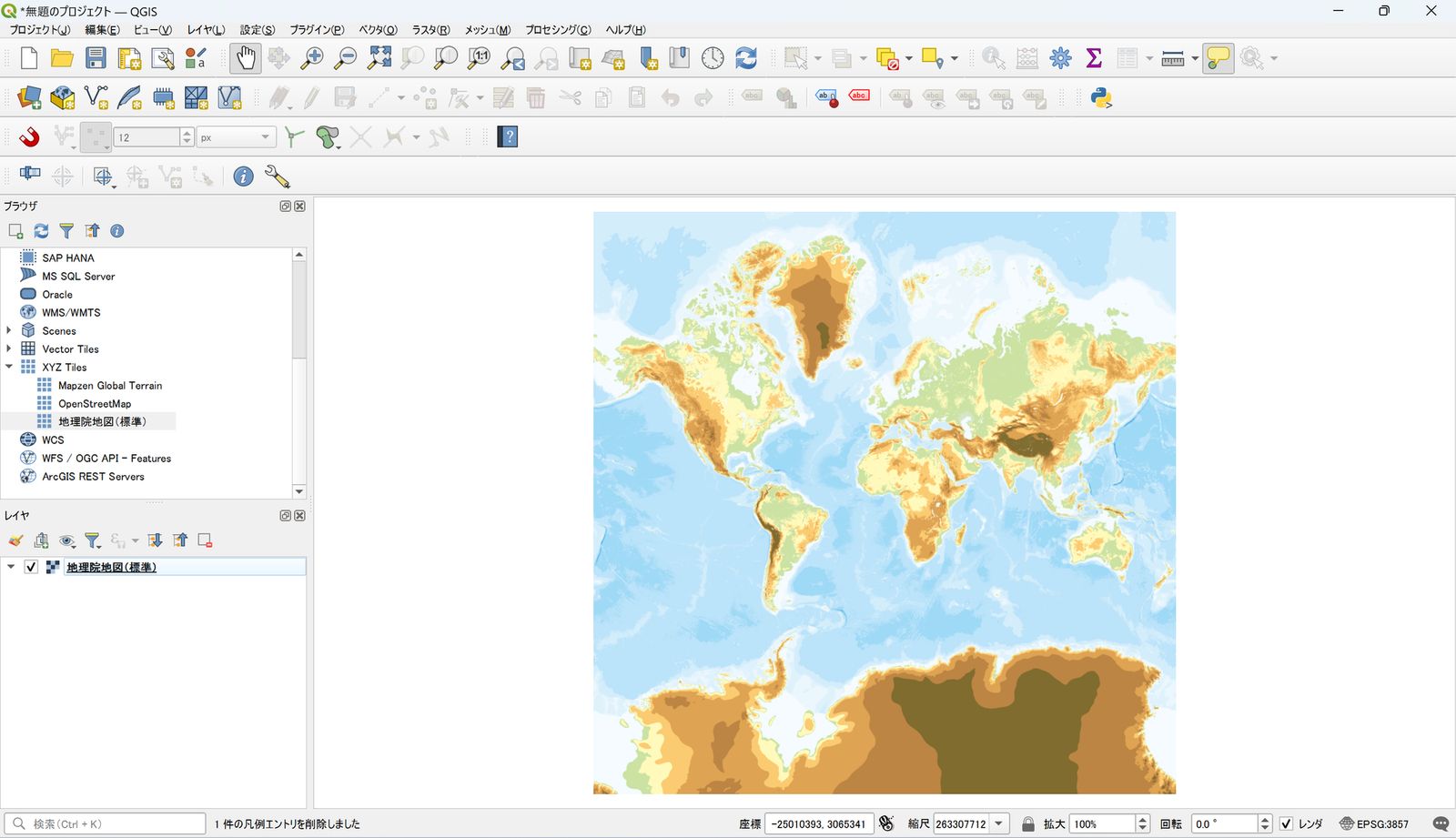
Task: Toggle visibility of 地理院地図(標準) layer
Action: [x=31, y=567]
